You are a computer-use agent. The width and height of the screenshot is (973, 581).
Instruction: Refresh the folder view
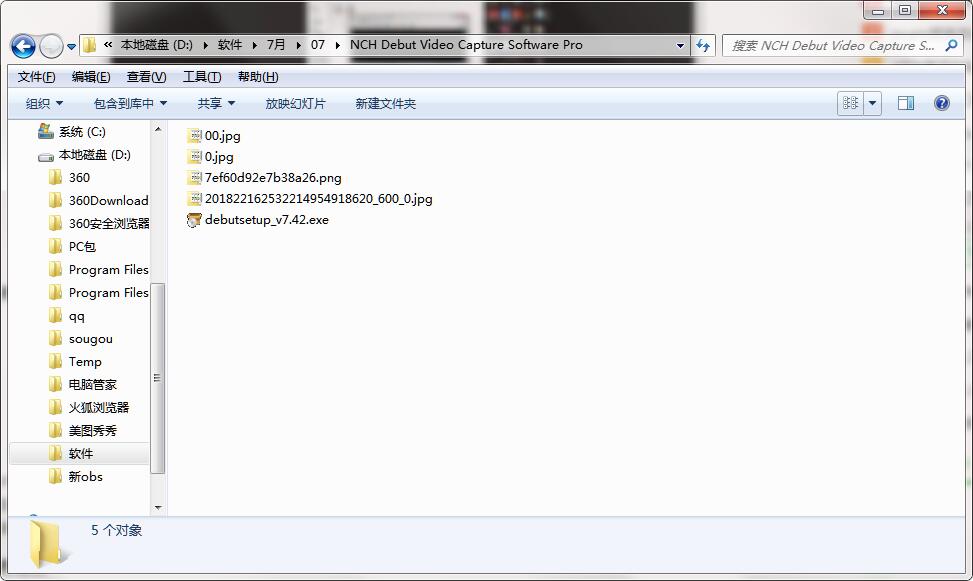[x=703, y=45]
